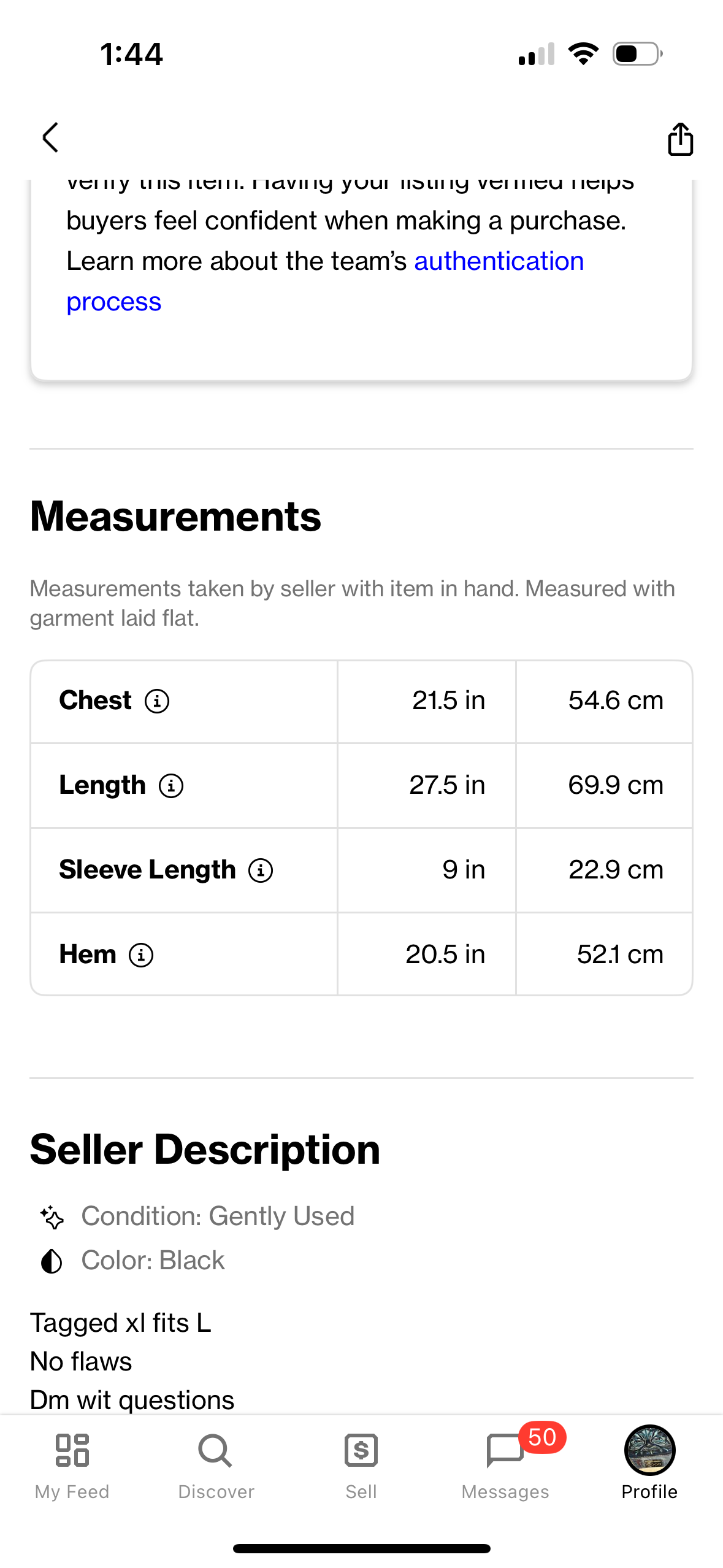Viewport: 723px width, 1568px height.
Task: Tap the back chevron arrow
Action: tap(50, 137)
